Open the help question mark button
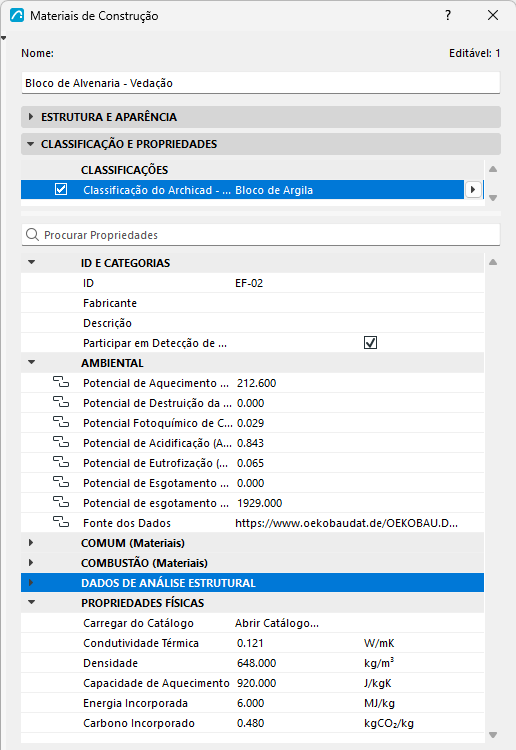The height and width of the screenshot is (750, 516). [x=448, y=15]
